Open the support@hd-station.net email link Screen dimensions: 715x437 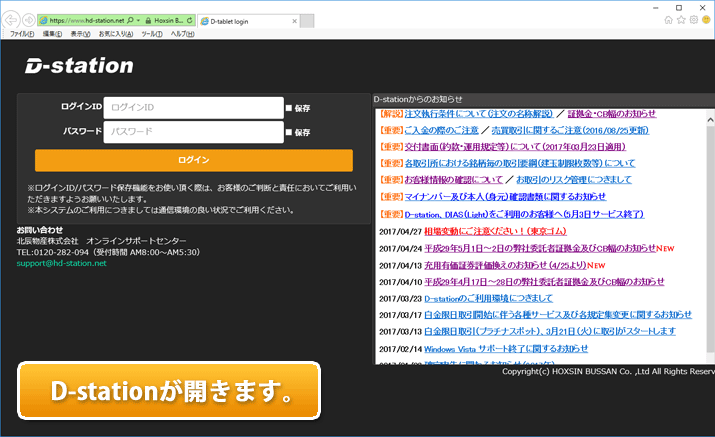pyautogui.click(x=61, y=263)
